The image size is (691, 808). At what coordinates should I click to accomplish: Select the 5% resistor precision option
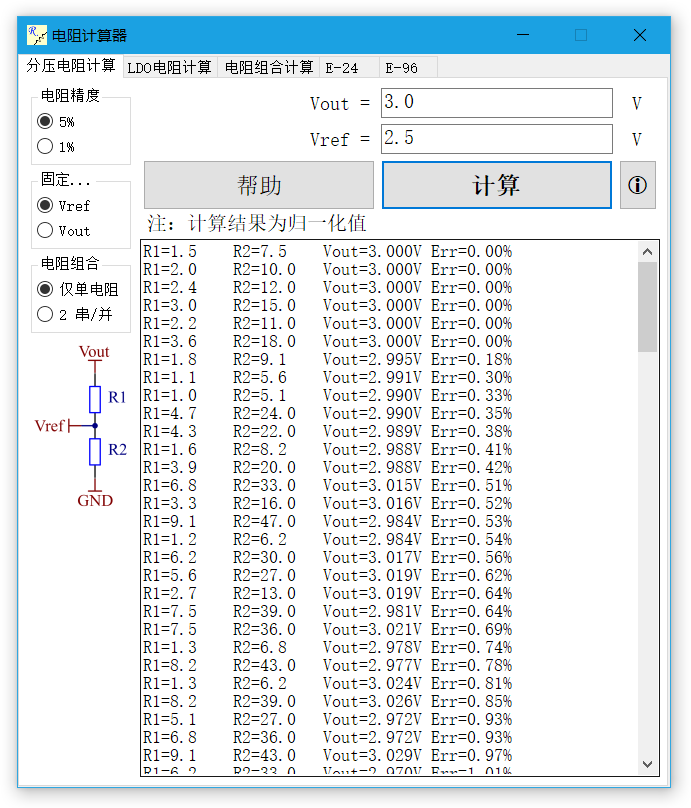[x=45, y=121]
